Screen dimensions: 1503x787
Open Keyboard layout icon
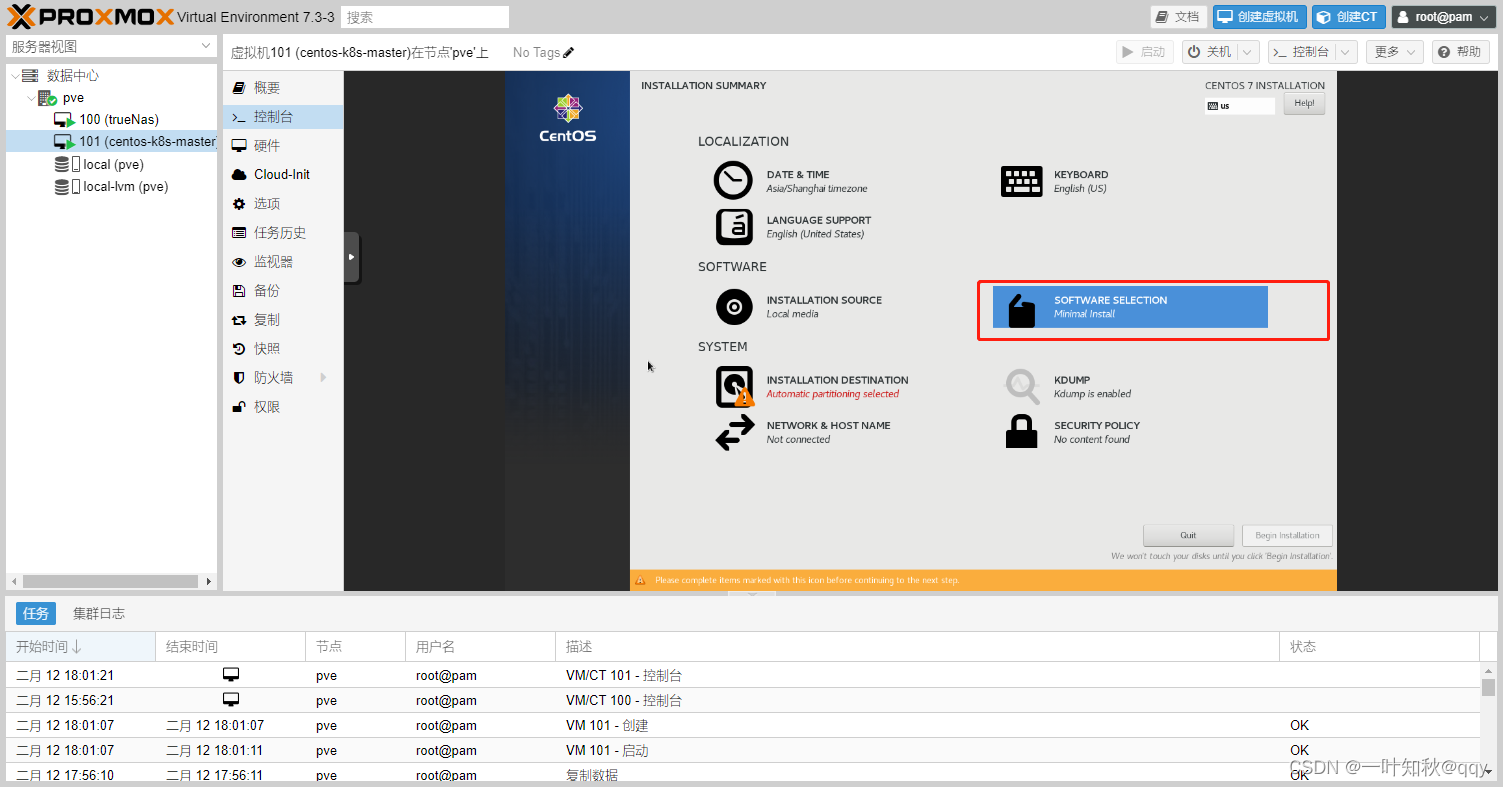click(x=1021, y=181)
